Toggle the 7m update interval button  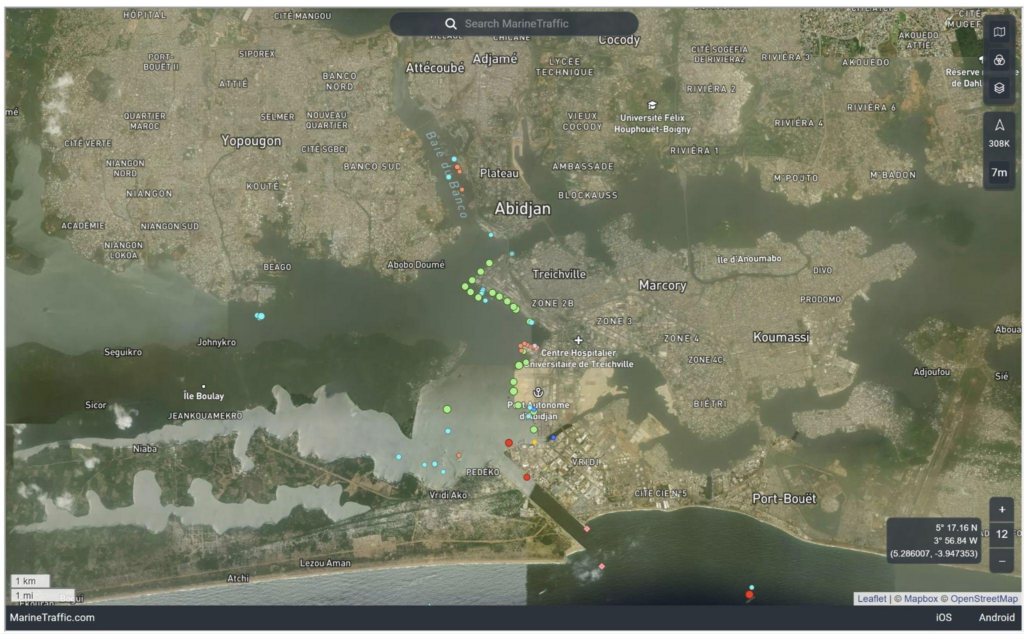(x=998, y=172)
